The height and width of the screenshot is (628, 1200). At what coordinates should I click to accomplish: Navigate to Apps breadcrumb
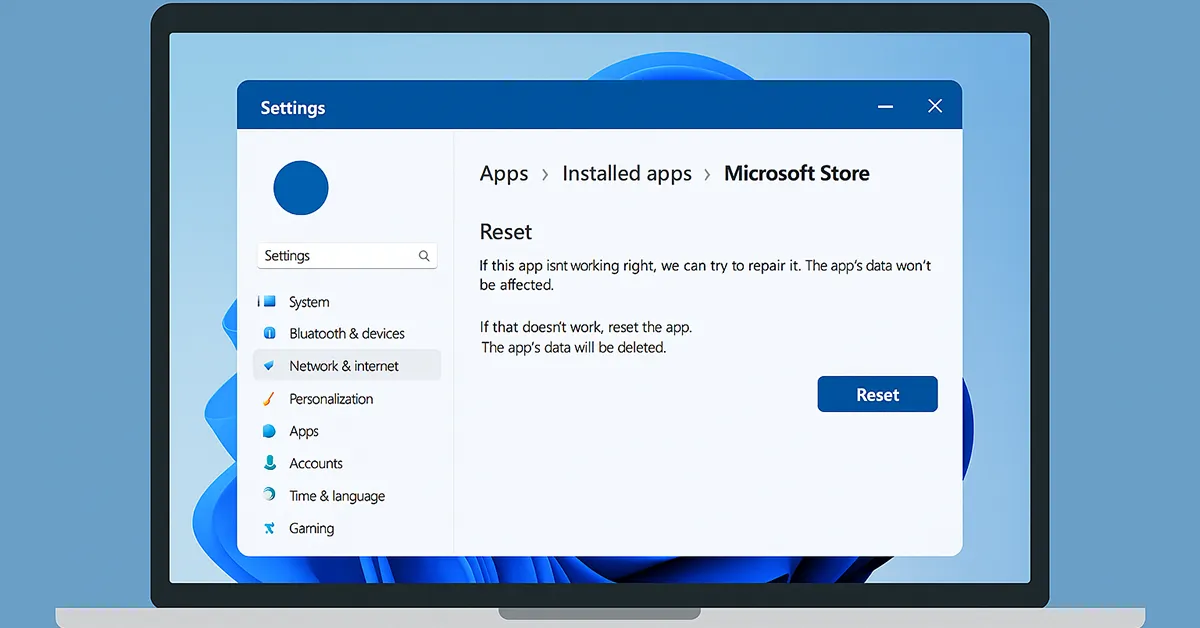tap(504, 174)
